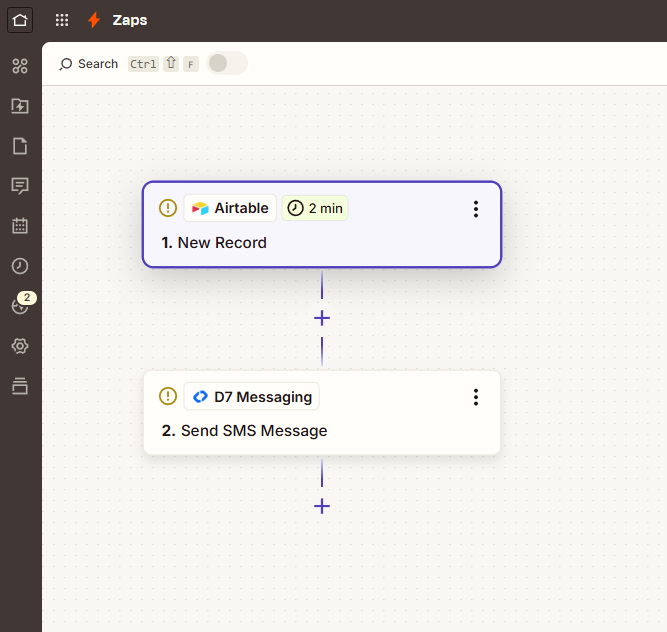Click the D7 Messaging step warning icon

click(168, 396)
